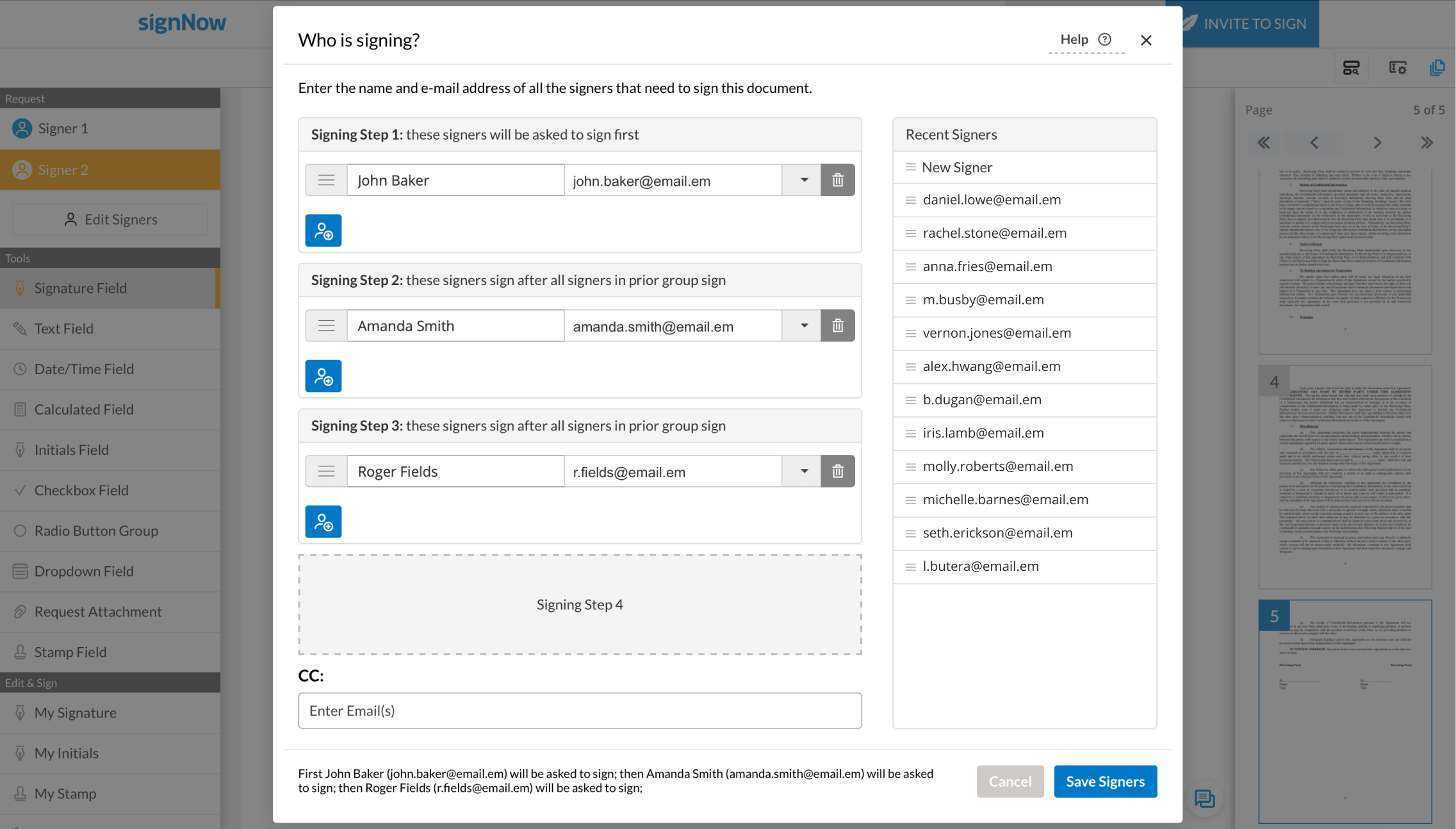Open dropdown arrow for amanda.smith@email.em

point(804,326)
